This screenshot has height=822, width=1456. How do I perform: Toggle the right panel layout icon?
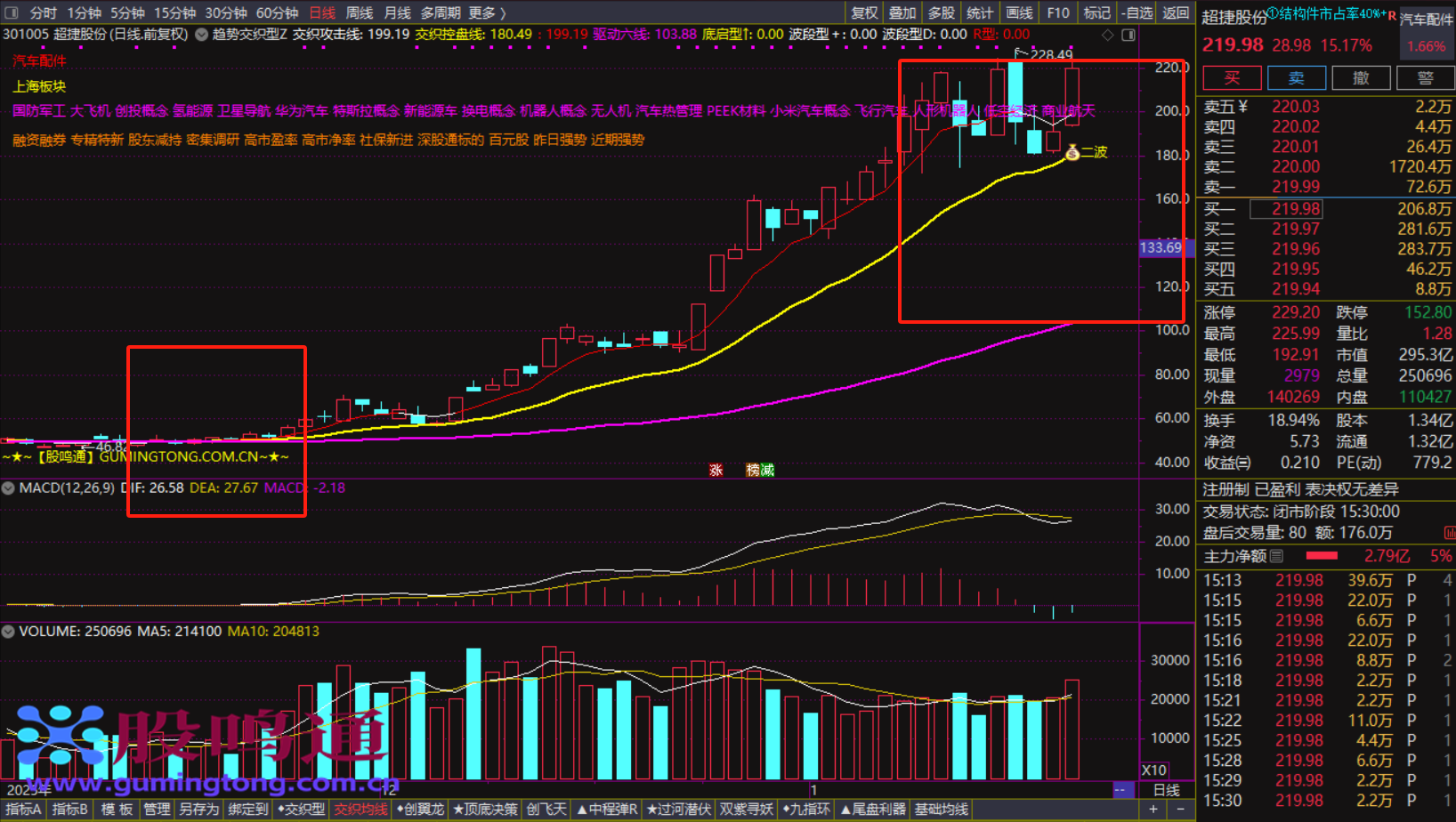tap(1128, 35)
